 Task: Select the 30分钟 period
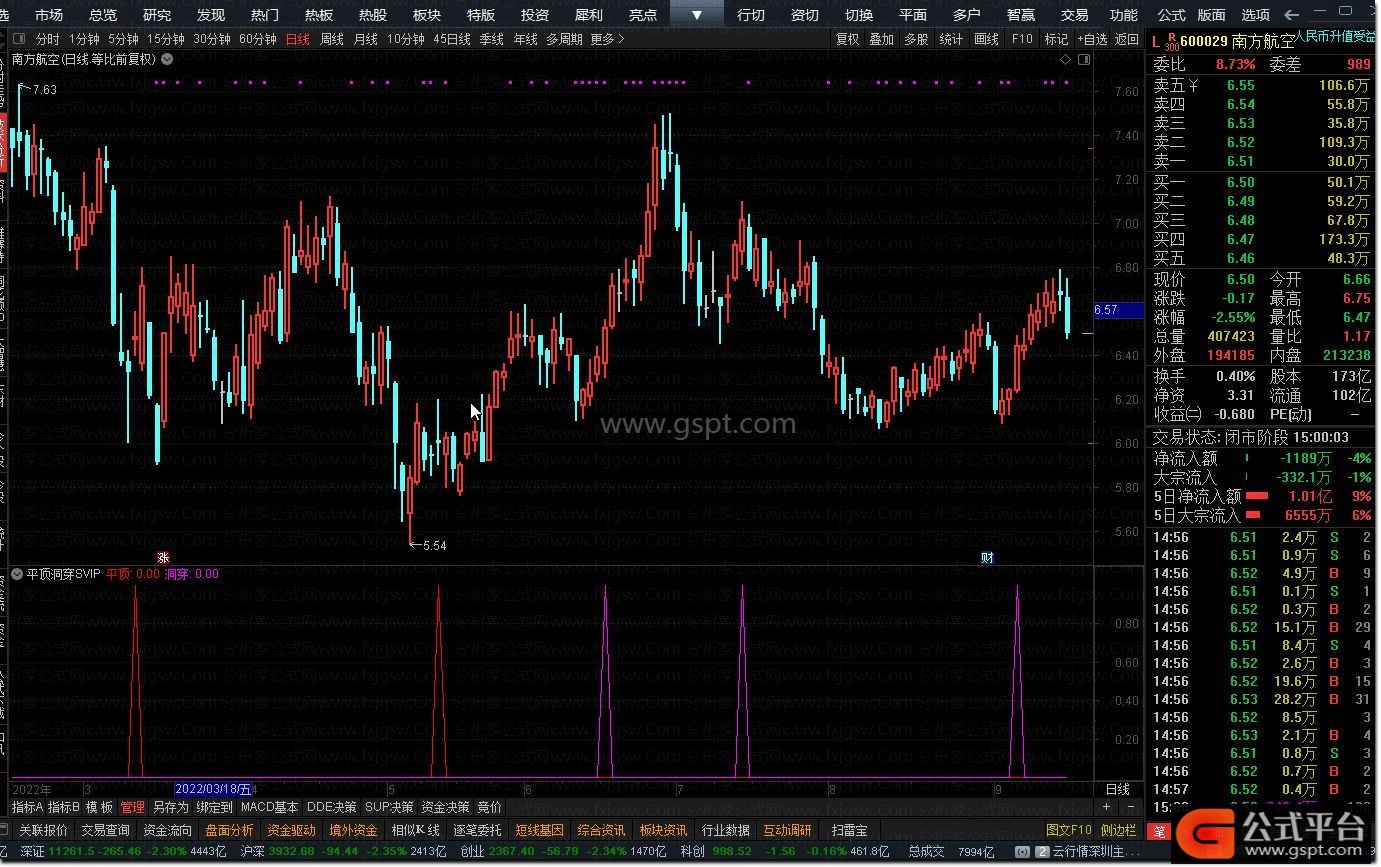(212, 39)
